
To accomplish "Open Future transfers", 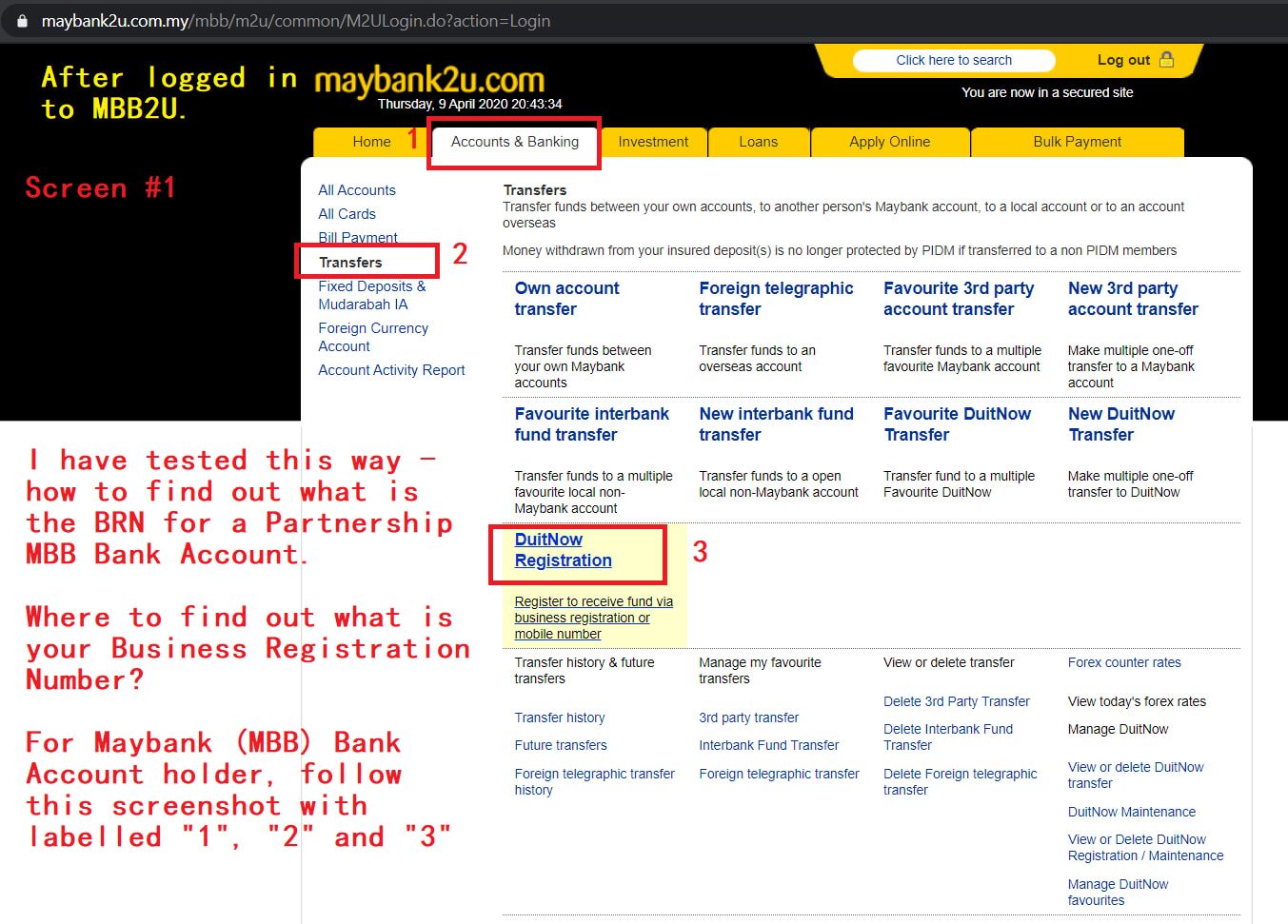I will (561, 745).
